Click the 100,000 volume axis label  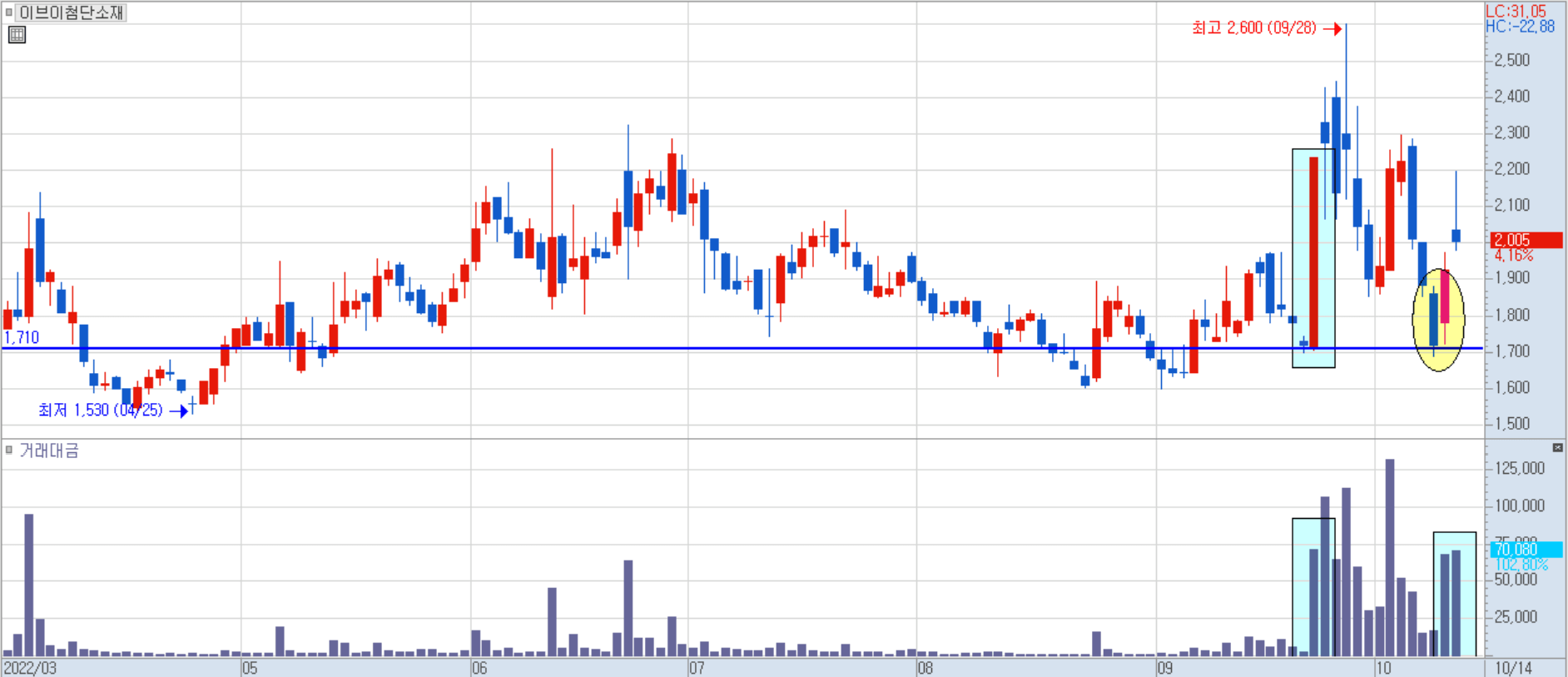(x=1520, y=506)
